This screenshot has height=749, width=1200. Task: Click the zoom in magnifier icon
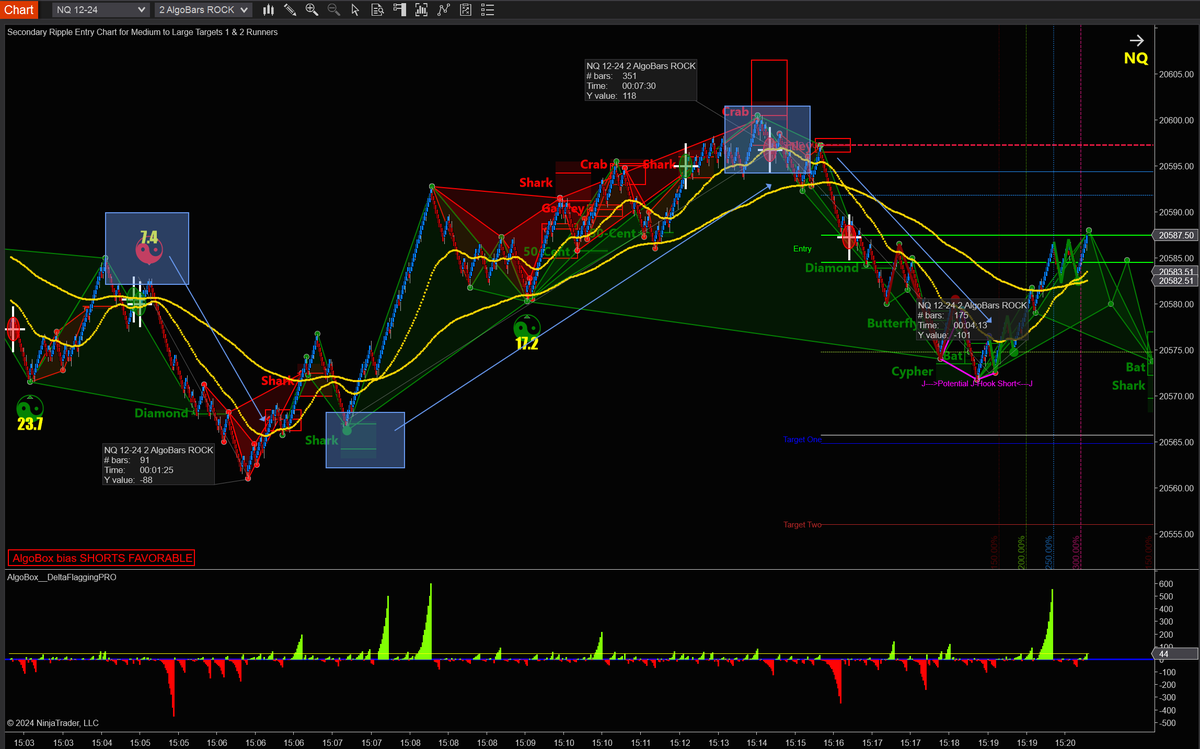pyautogui.click(x=312, y=10)
